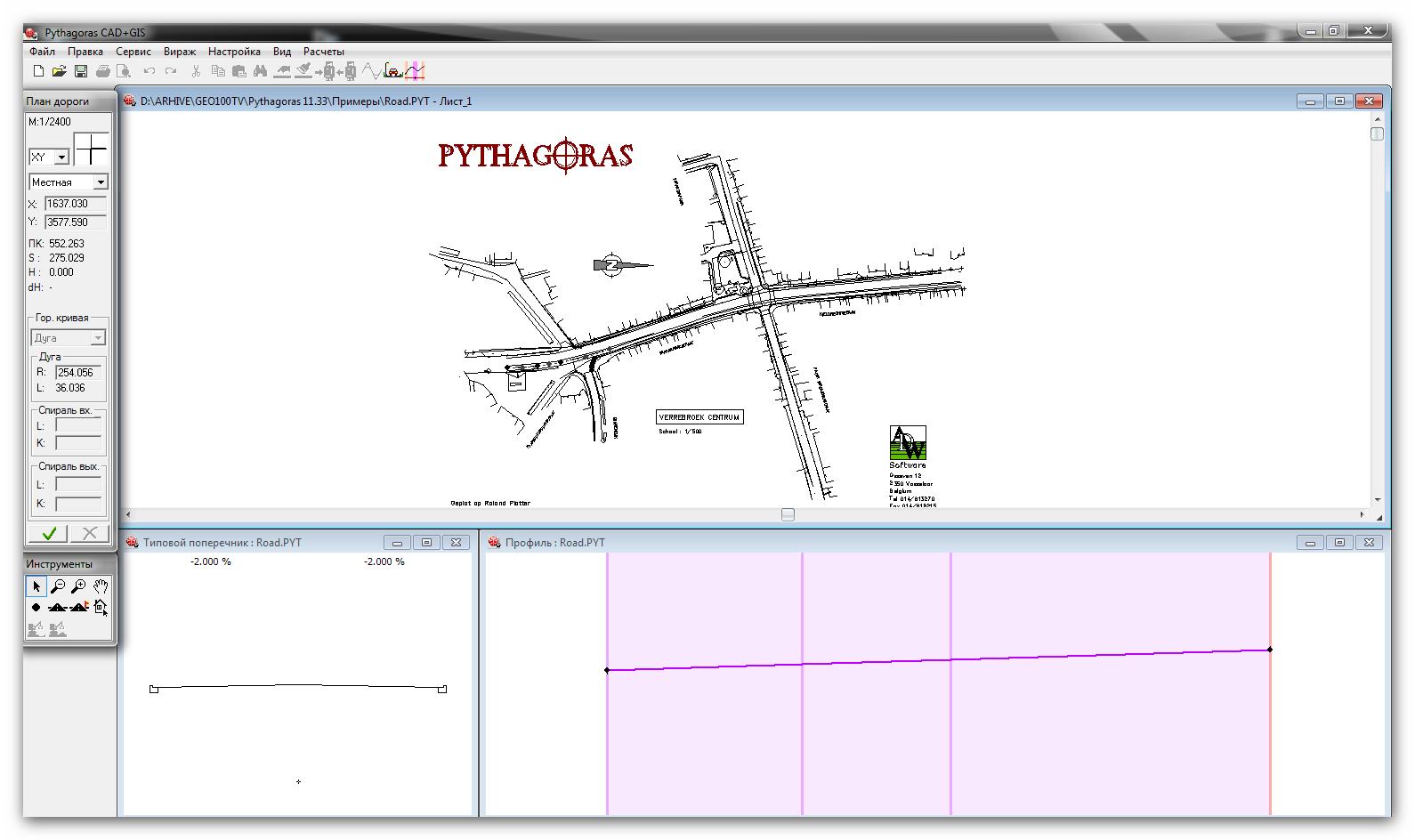Save using the floppy disk icon

pyautogui.click(x=80, y=71)
